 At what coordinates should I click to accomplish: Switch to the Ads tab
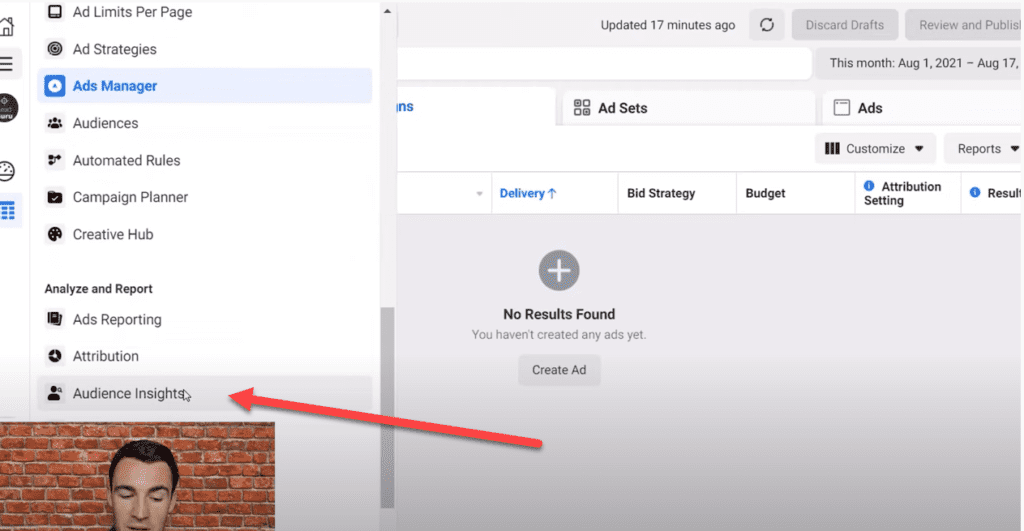(922, 108)
